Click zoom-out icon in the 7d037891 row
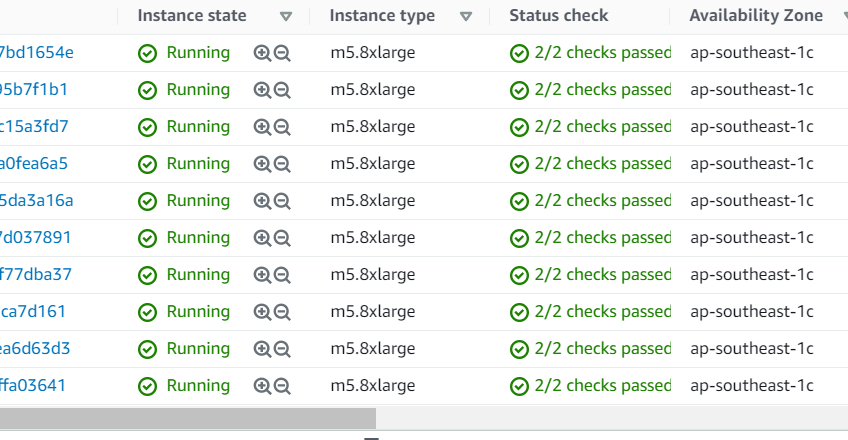 coord(282,238)
